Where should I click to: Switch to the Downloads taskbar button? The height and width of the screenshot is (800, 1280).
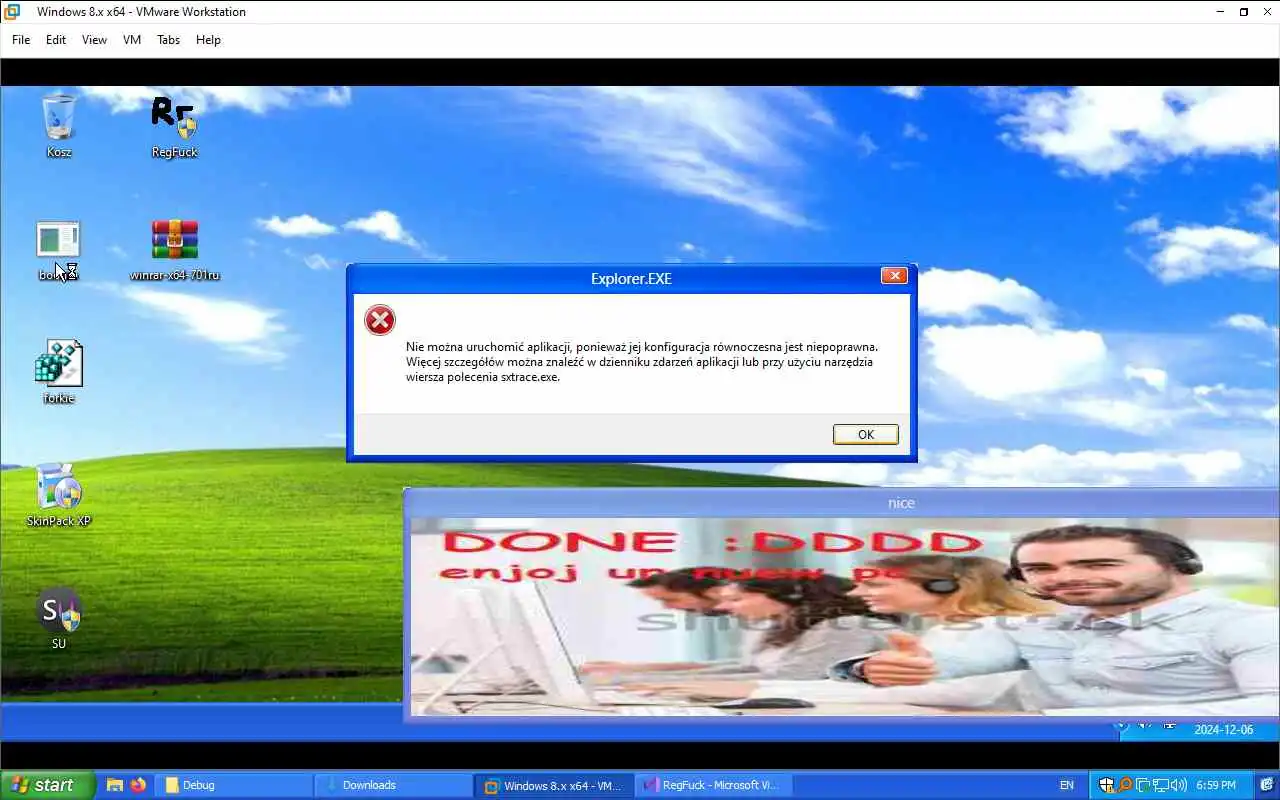tap(394, 785)
